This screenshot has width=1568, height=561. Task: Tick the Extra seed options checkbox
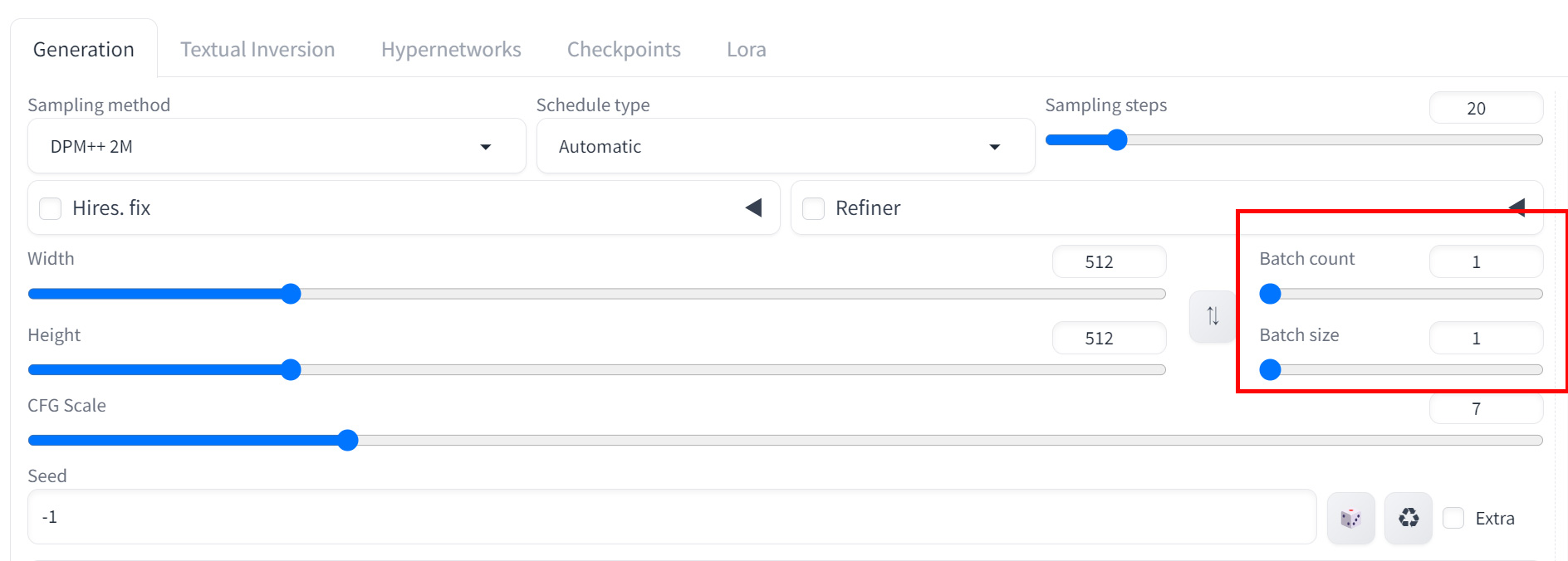(1453, 519)
